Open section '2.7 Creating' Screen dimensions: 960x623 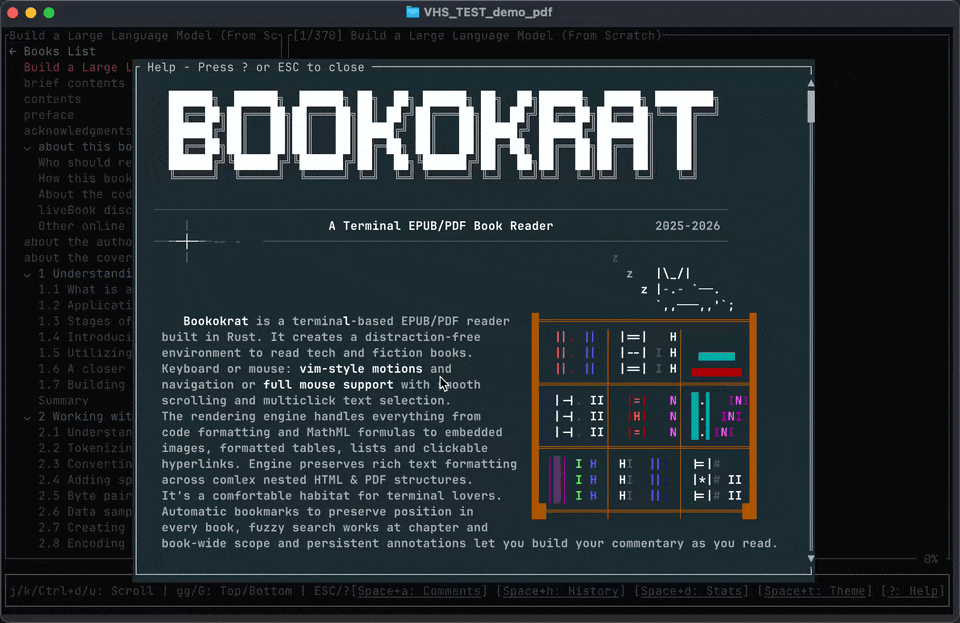81,529
